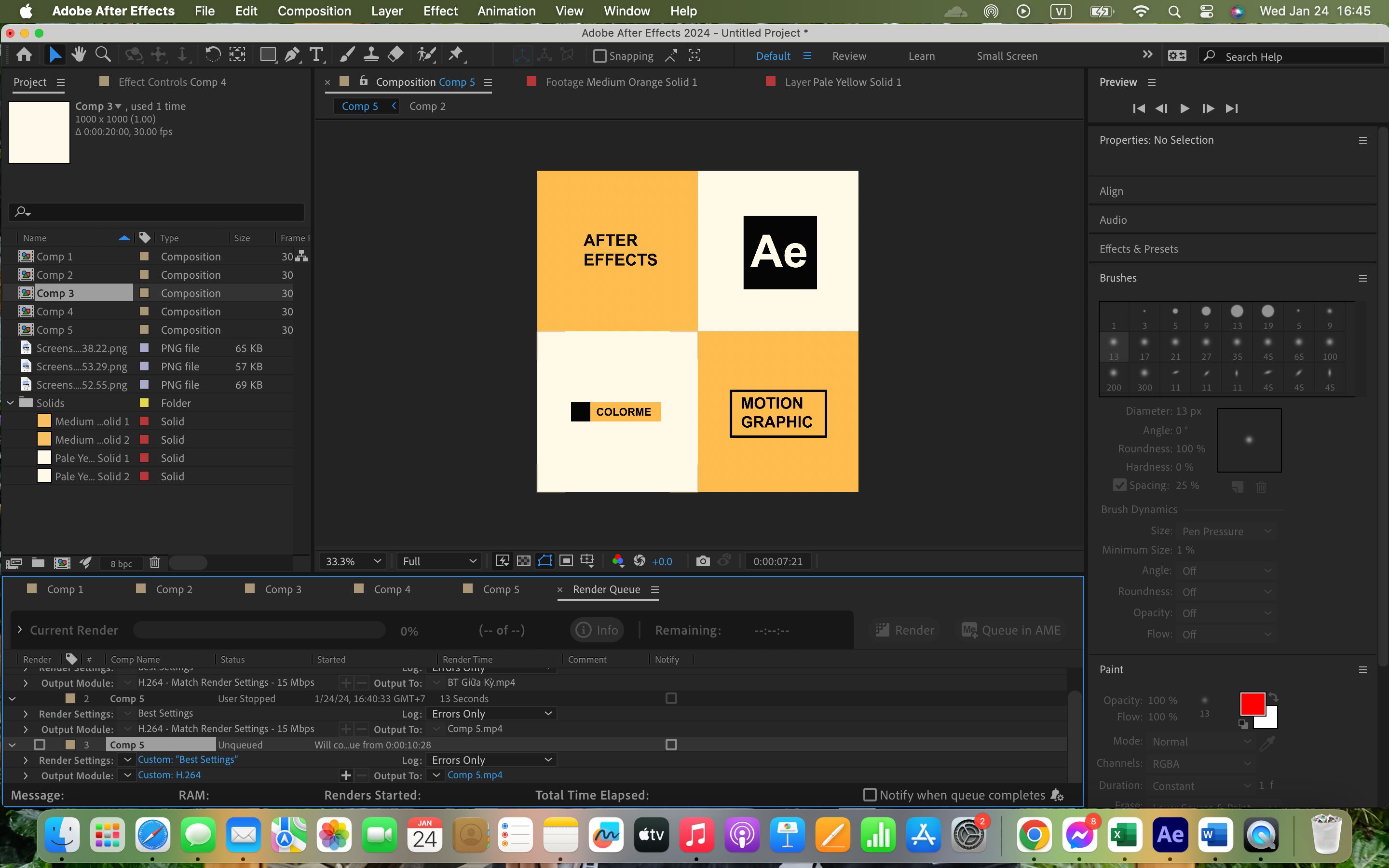This screenshot has width=1389, height=868.
Task: Enable the Snapping checkbox
Action: click(x=600, y=55)
